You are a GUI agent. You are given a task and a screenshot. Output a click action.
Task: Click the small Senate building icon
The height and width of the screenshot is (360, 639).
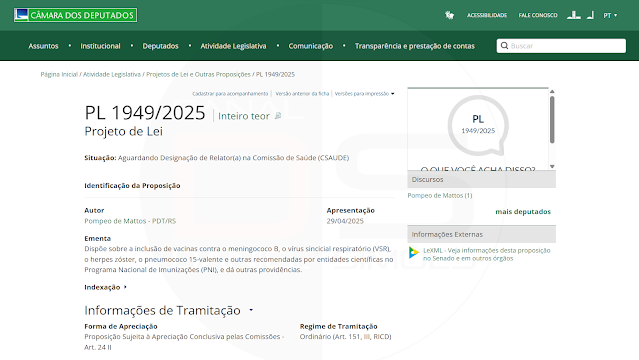coord(590,15)
